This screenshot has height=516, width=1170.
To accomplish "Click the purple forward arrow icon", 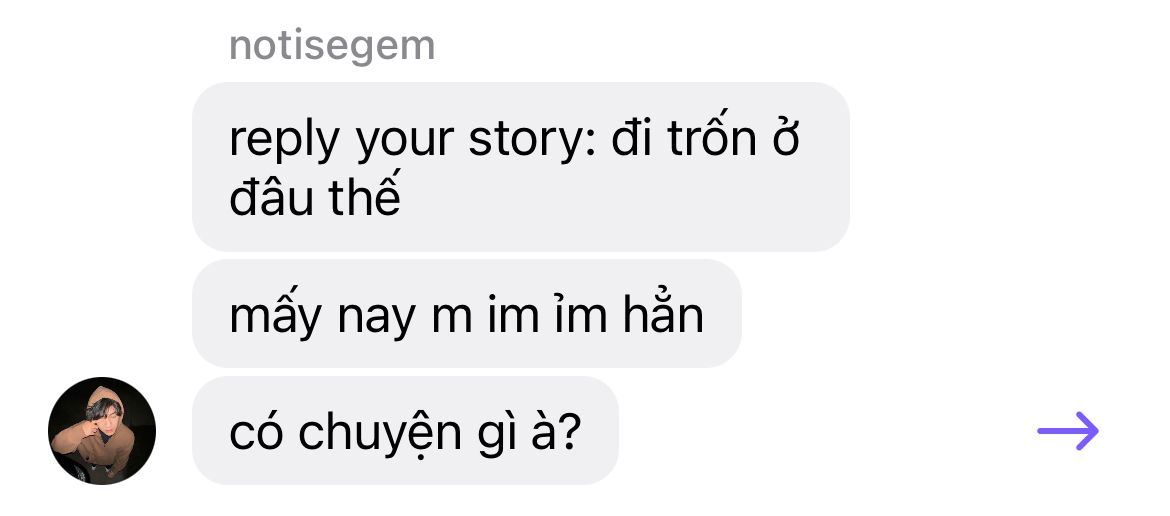I will pos(1068,431).
